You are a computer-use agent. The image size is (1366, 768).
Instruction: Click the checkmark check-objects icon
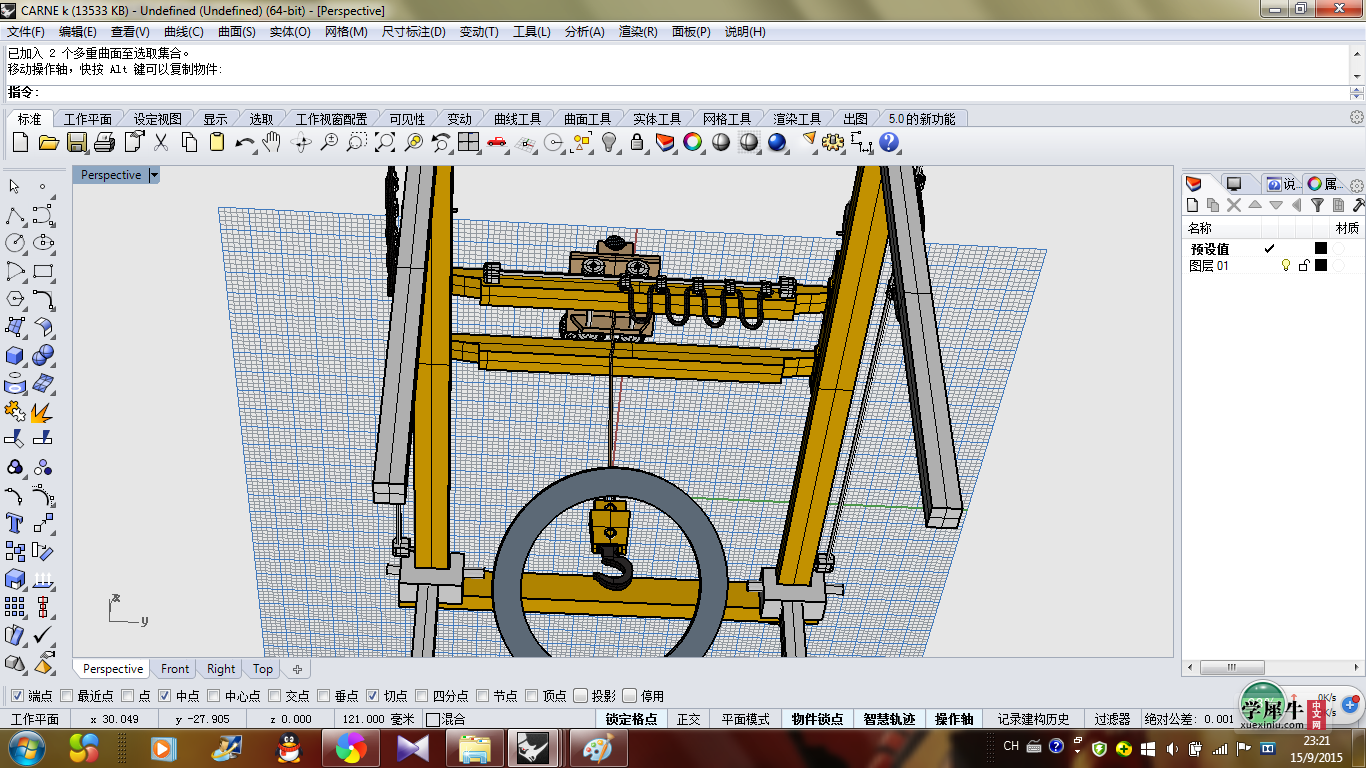43,634
